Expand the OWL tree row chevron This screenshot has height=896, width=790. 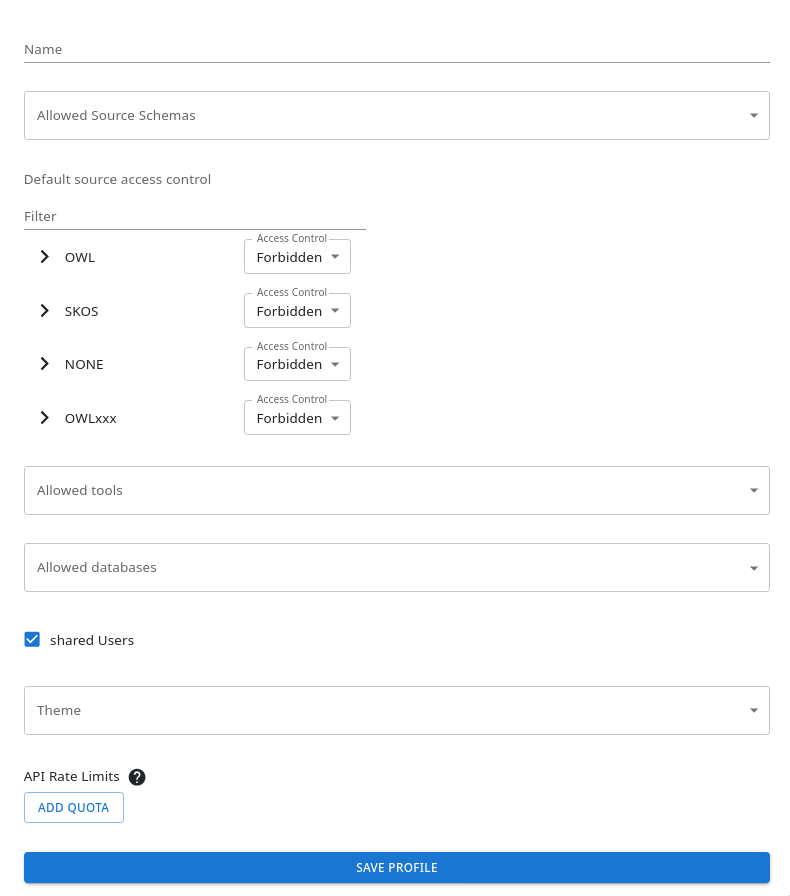click(45, 257)
